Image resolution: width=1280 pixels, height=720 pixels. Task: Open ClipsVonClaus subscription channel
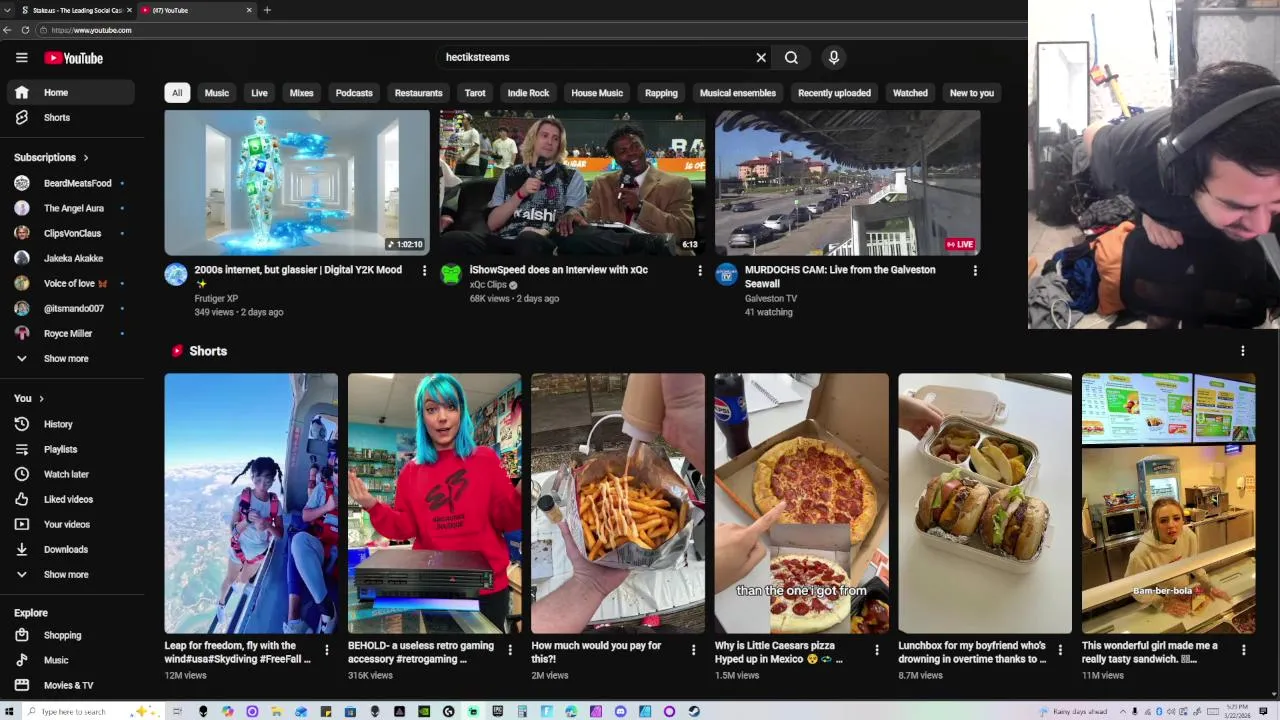pos(69,233)
